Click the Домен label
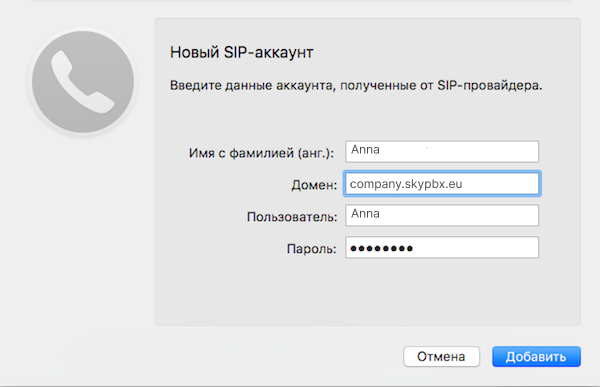This screenshot has width=600, height=387. [314, 185]
